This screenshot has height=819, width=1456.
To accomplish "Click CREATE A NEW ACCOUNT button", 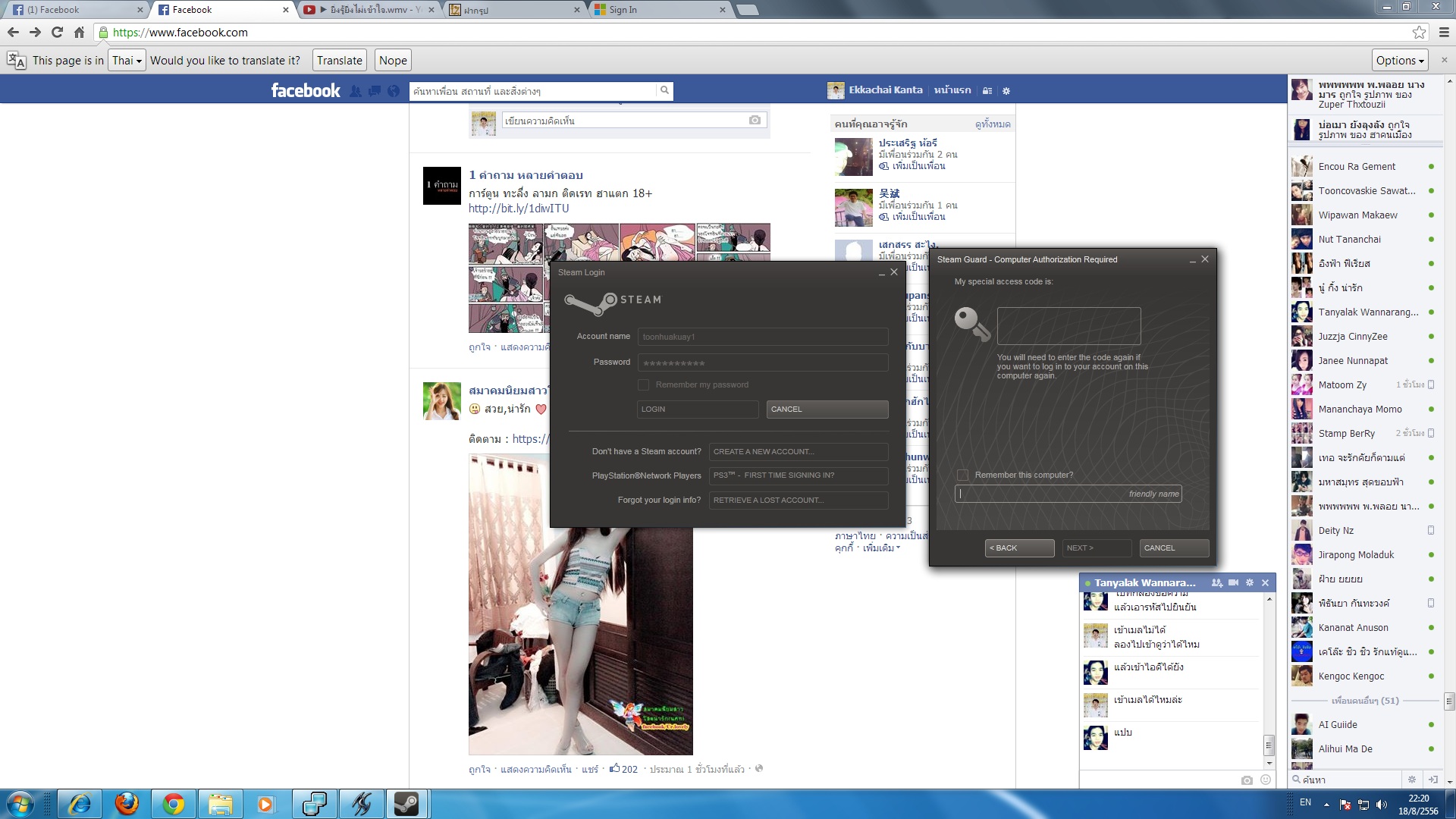I will tap(798, 451).
